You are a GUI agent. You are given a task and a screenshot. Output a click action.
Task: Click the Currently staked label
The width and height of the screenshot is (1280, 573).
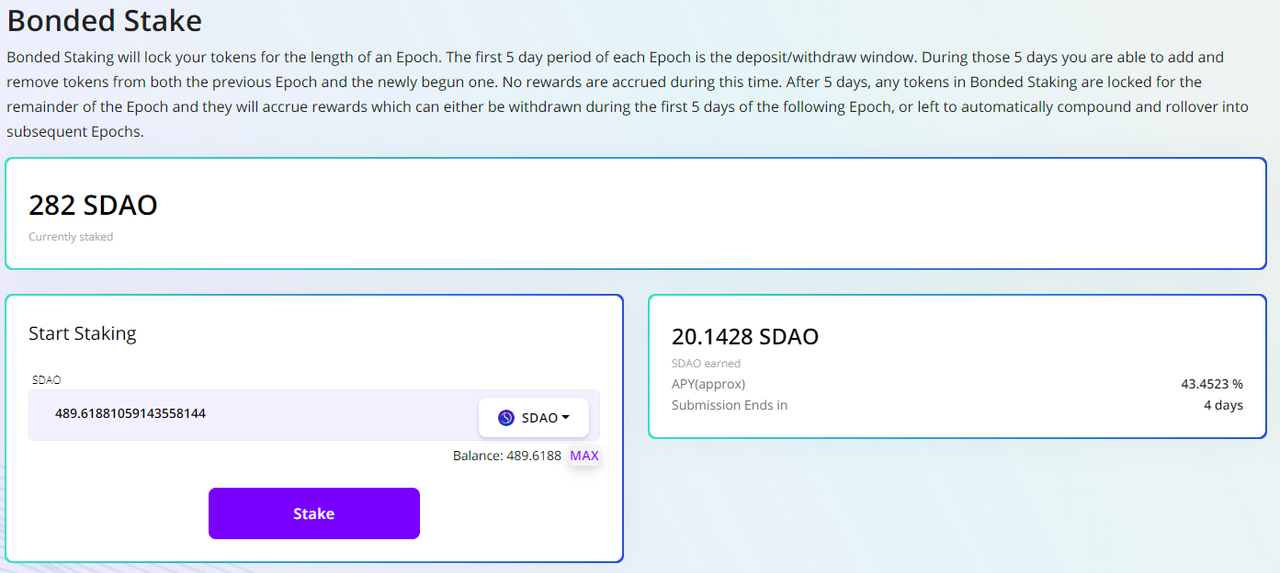71,237
